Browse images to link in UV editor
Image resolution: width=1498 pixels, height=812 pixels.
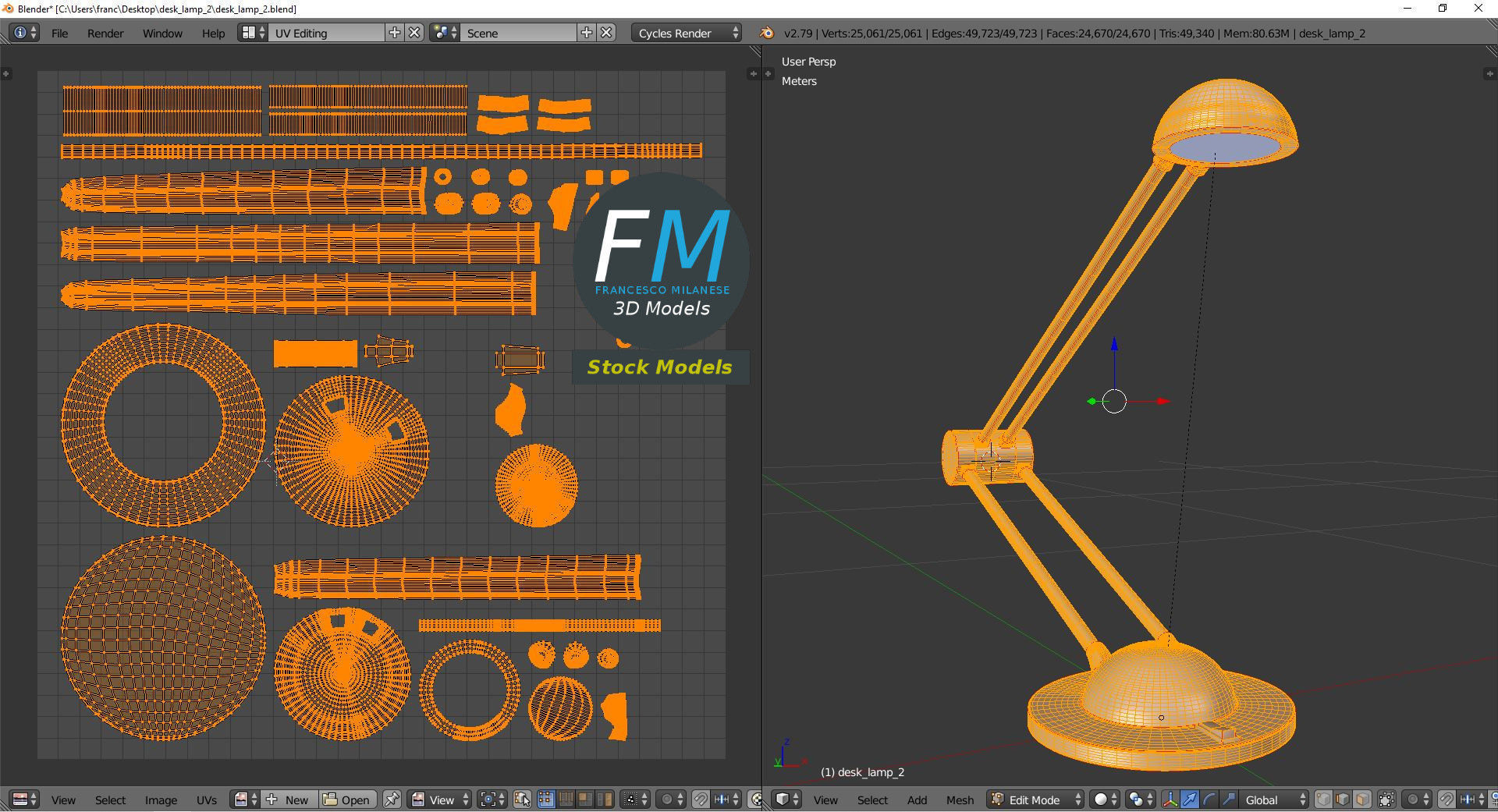coord(245,800)
